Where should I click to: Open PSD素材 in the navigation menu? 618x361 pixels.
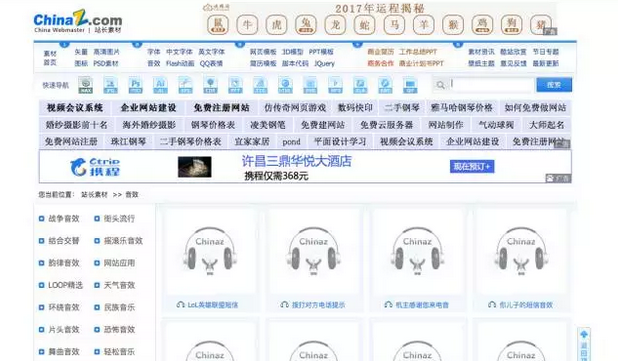click(x=106, y=63)
